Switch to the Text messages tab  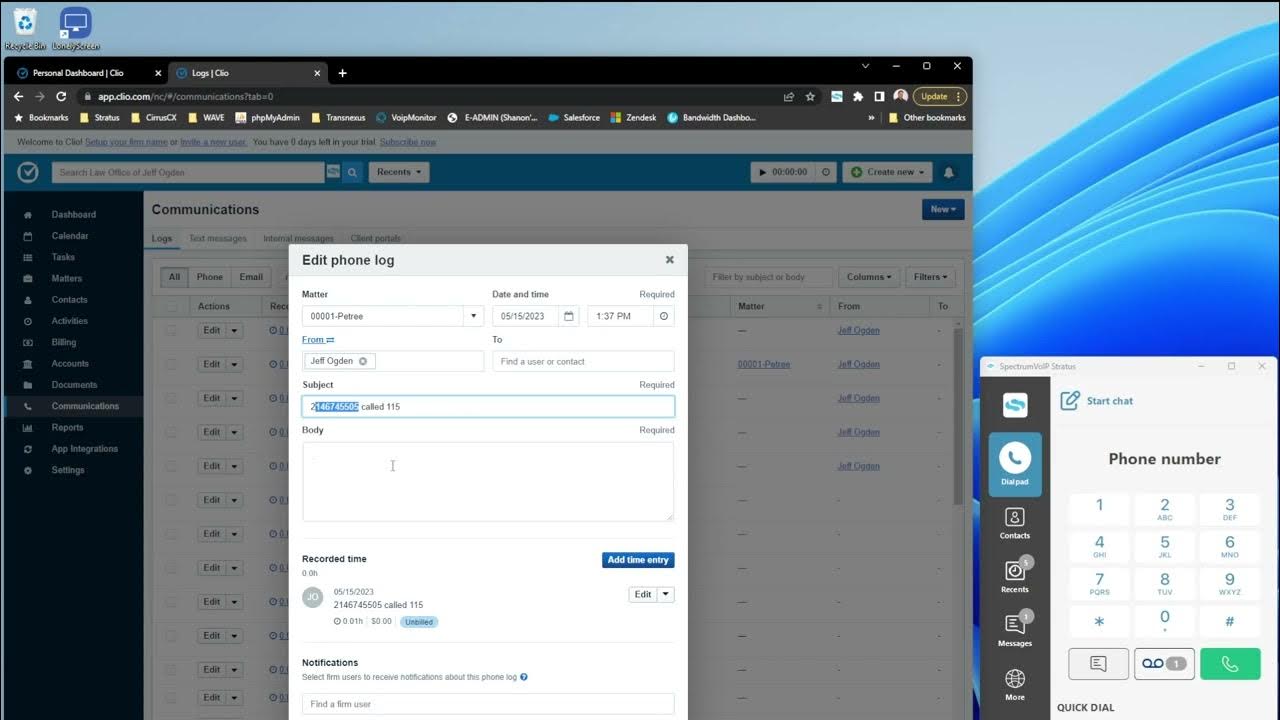[x=218, y=239]
